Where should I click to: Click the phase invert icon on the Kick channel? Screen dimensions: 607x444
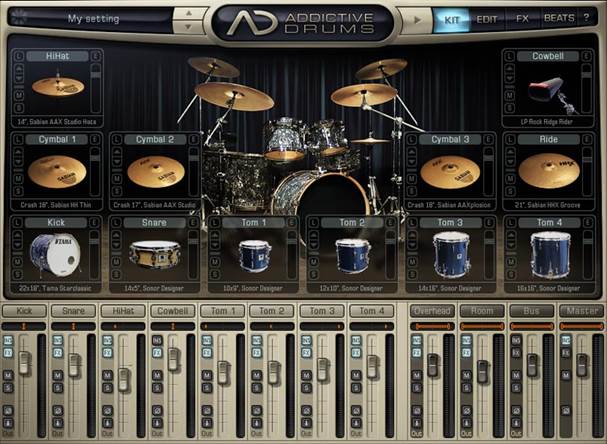pyautogui.click(x=8, y=410)
